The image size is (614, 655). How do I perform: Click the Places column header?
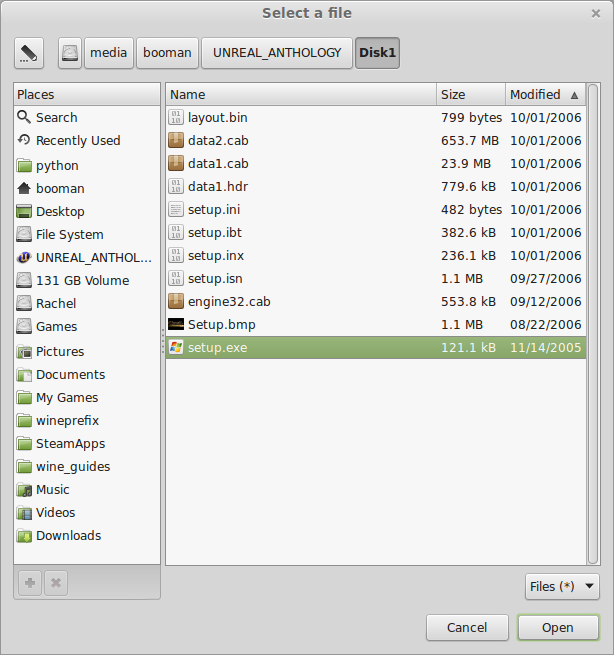(x=87, y=94)
